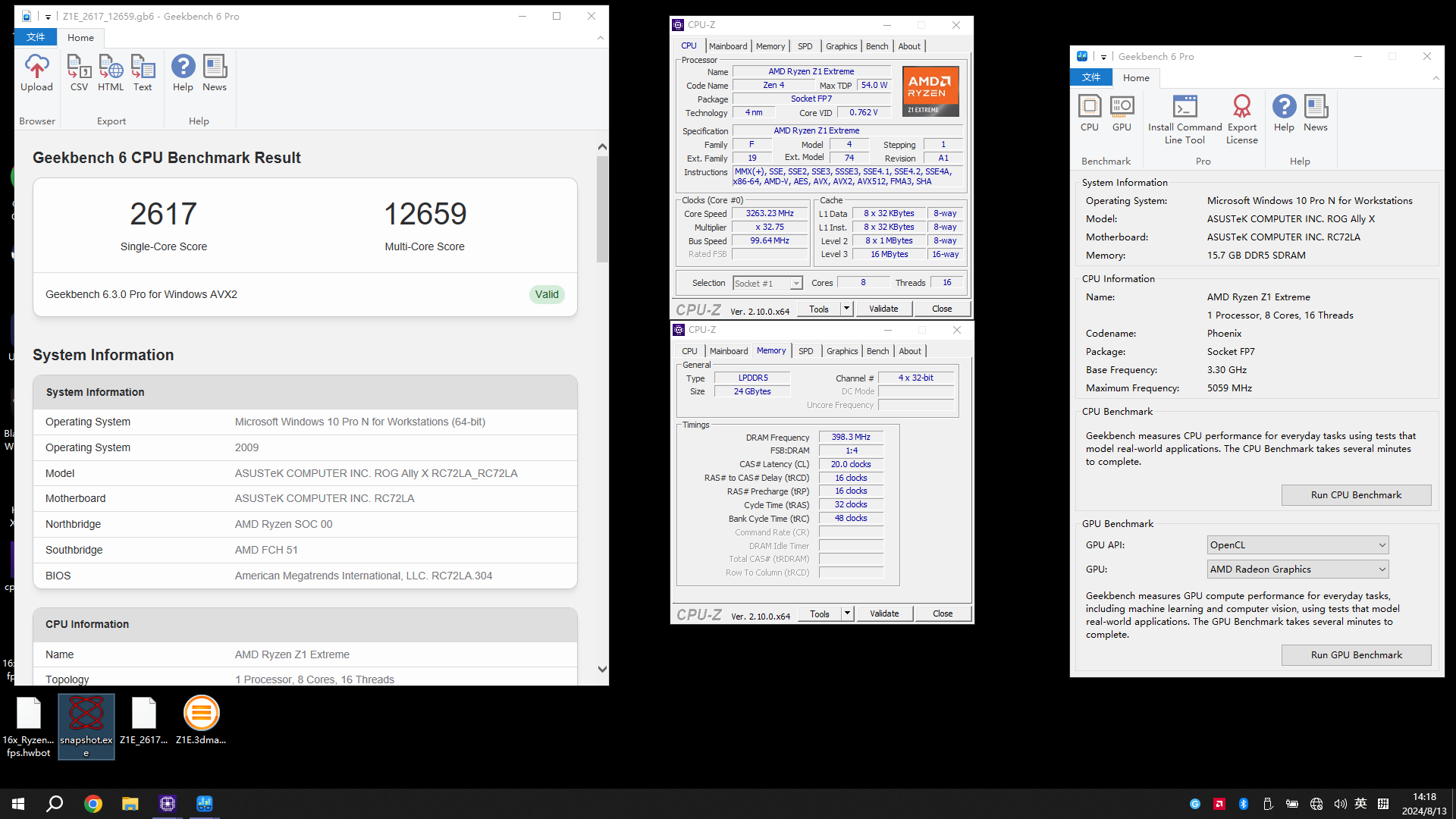This screenshot has height=819, width=1456.
Task: Launch Chrome from the taskbar
Action: [93, 804]
